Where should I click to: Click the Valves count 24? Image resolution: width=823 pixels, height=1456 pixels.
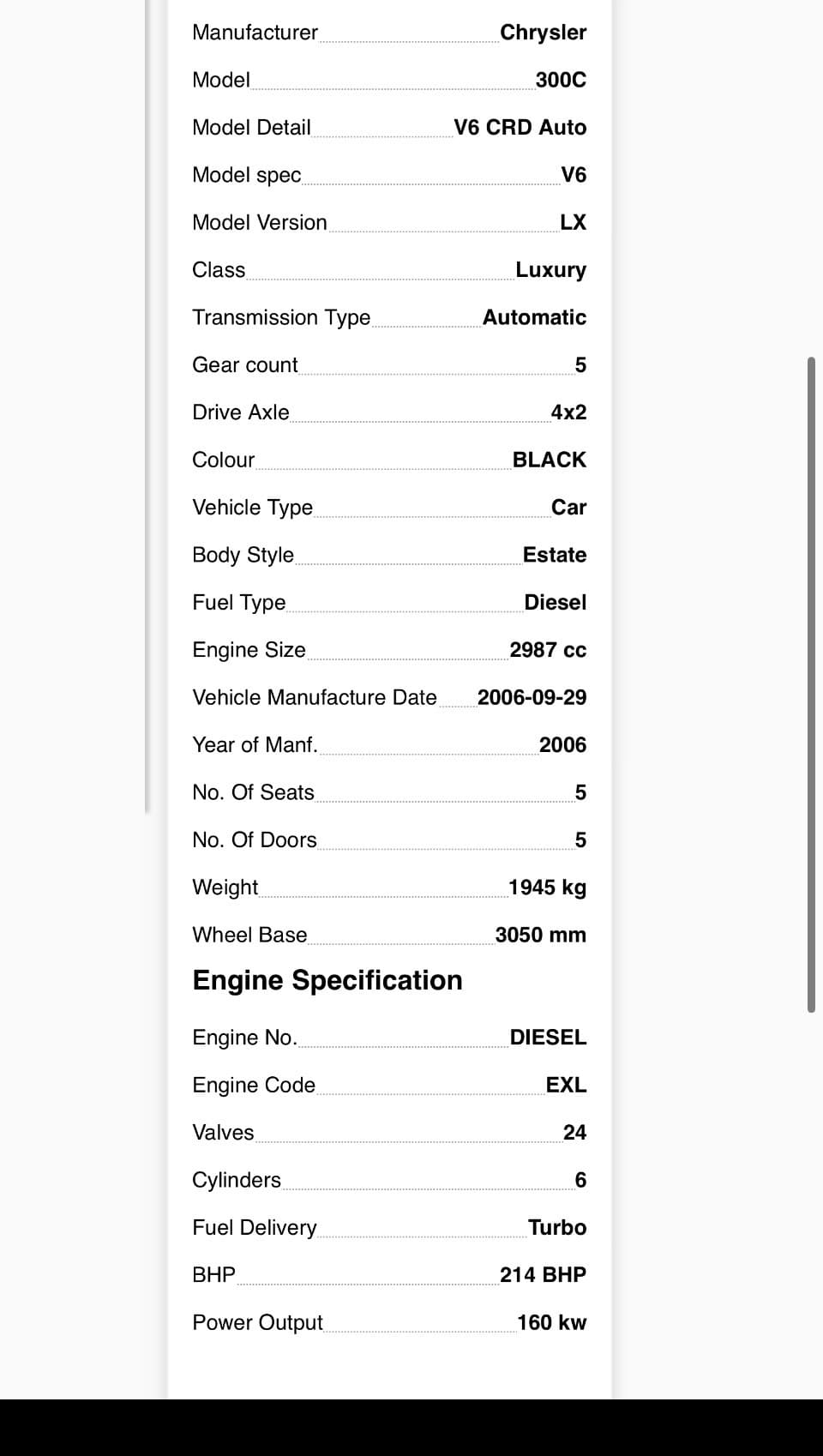pos(574,1133)
